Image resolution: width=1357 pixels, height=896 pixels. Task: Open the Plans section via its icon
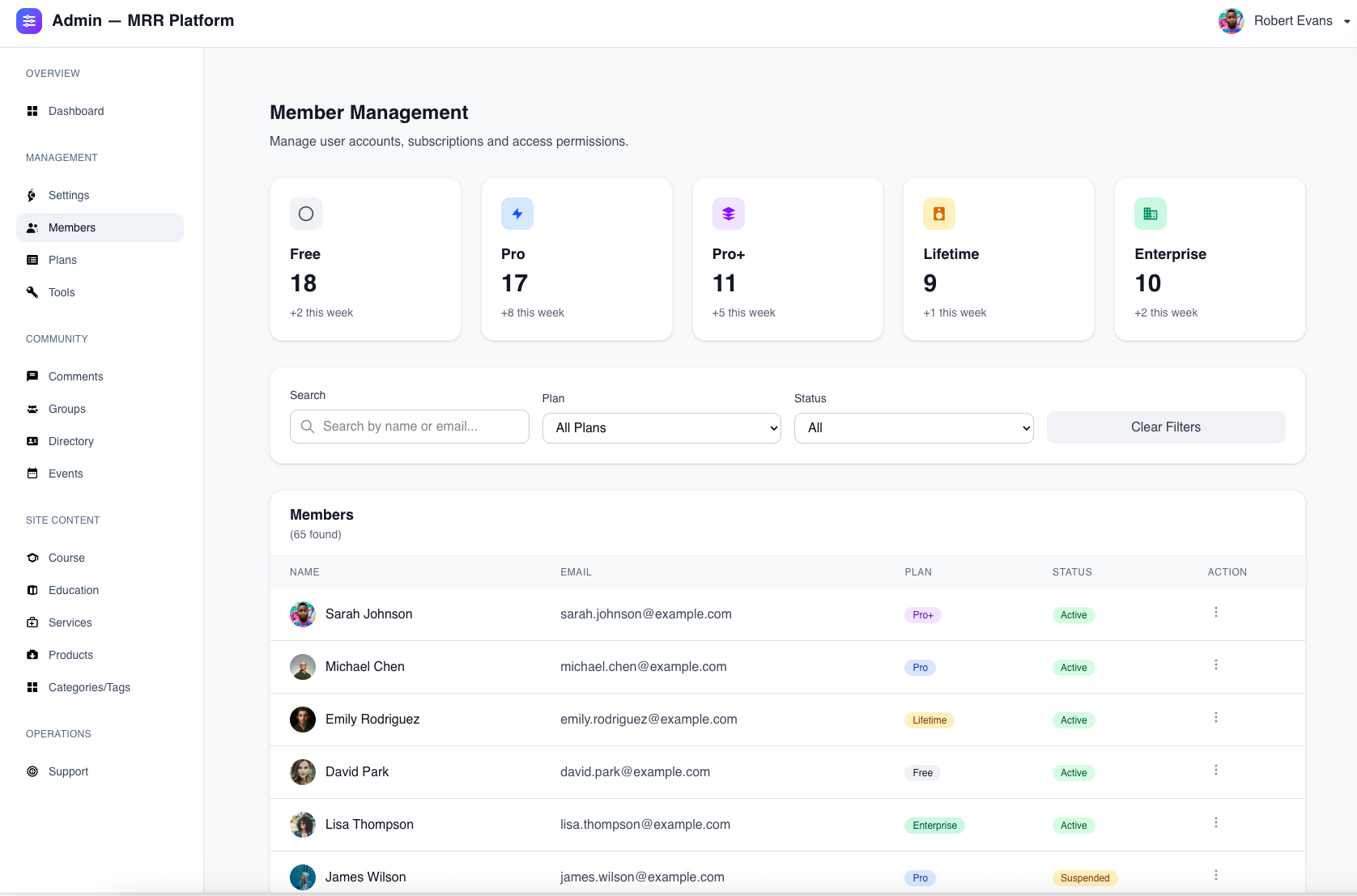click(32, 260)
